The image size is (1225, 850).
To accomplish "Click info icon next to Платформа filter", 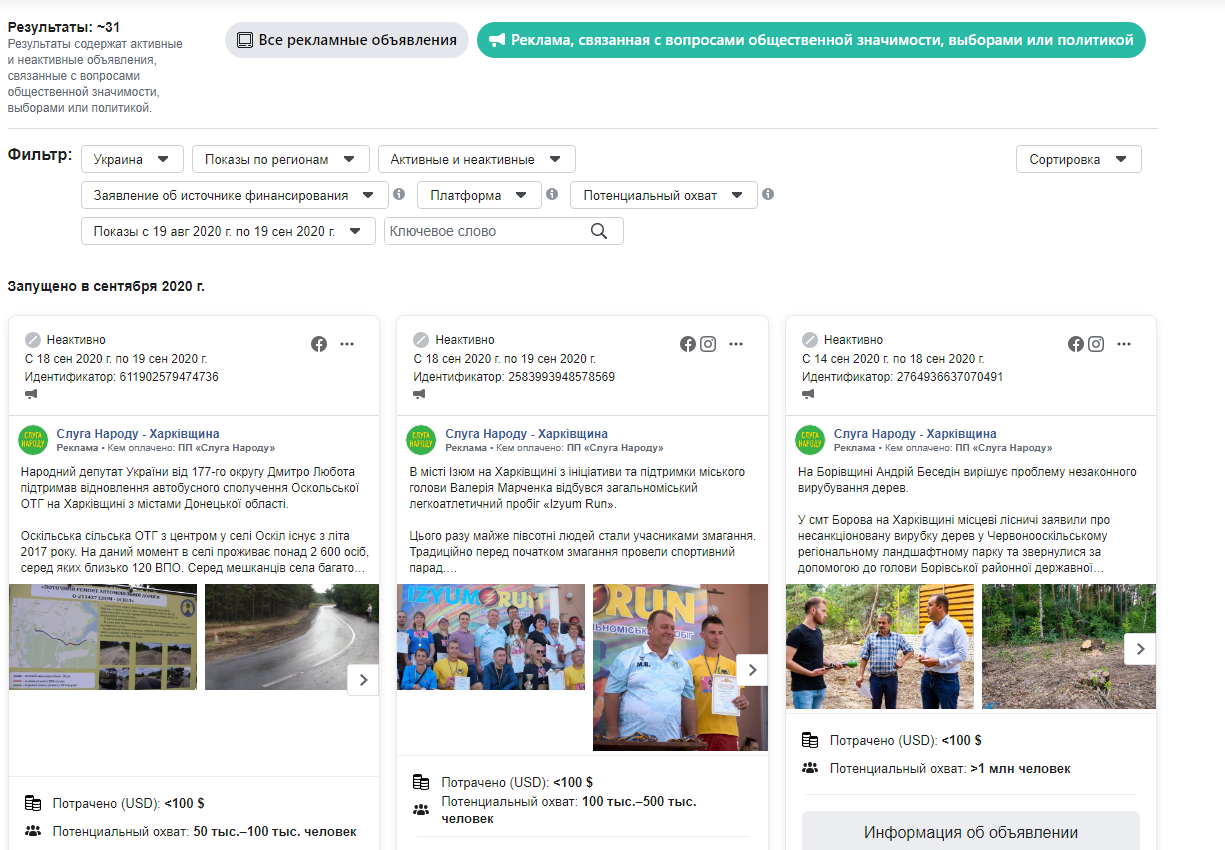I will coord(552,194).
